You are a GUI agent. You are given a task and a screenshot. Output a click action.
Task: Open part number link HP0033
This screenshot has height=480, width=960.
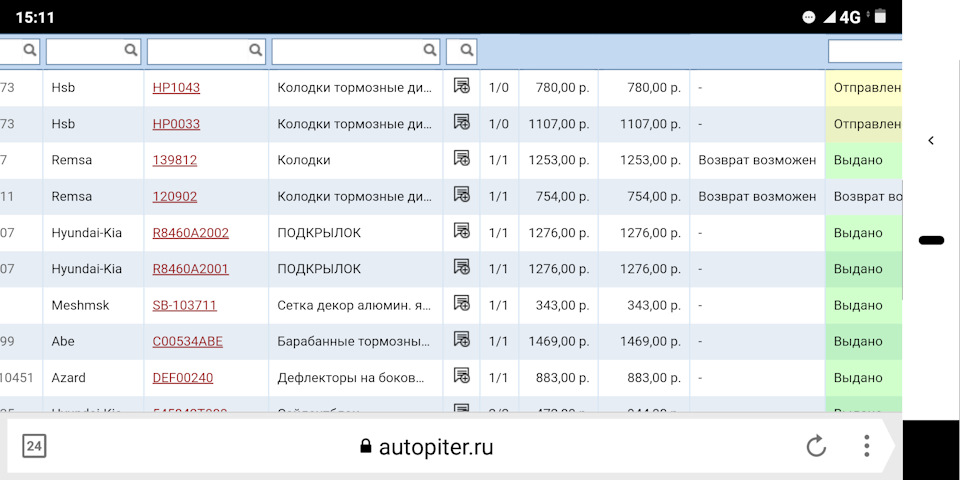(176, 124)
